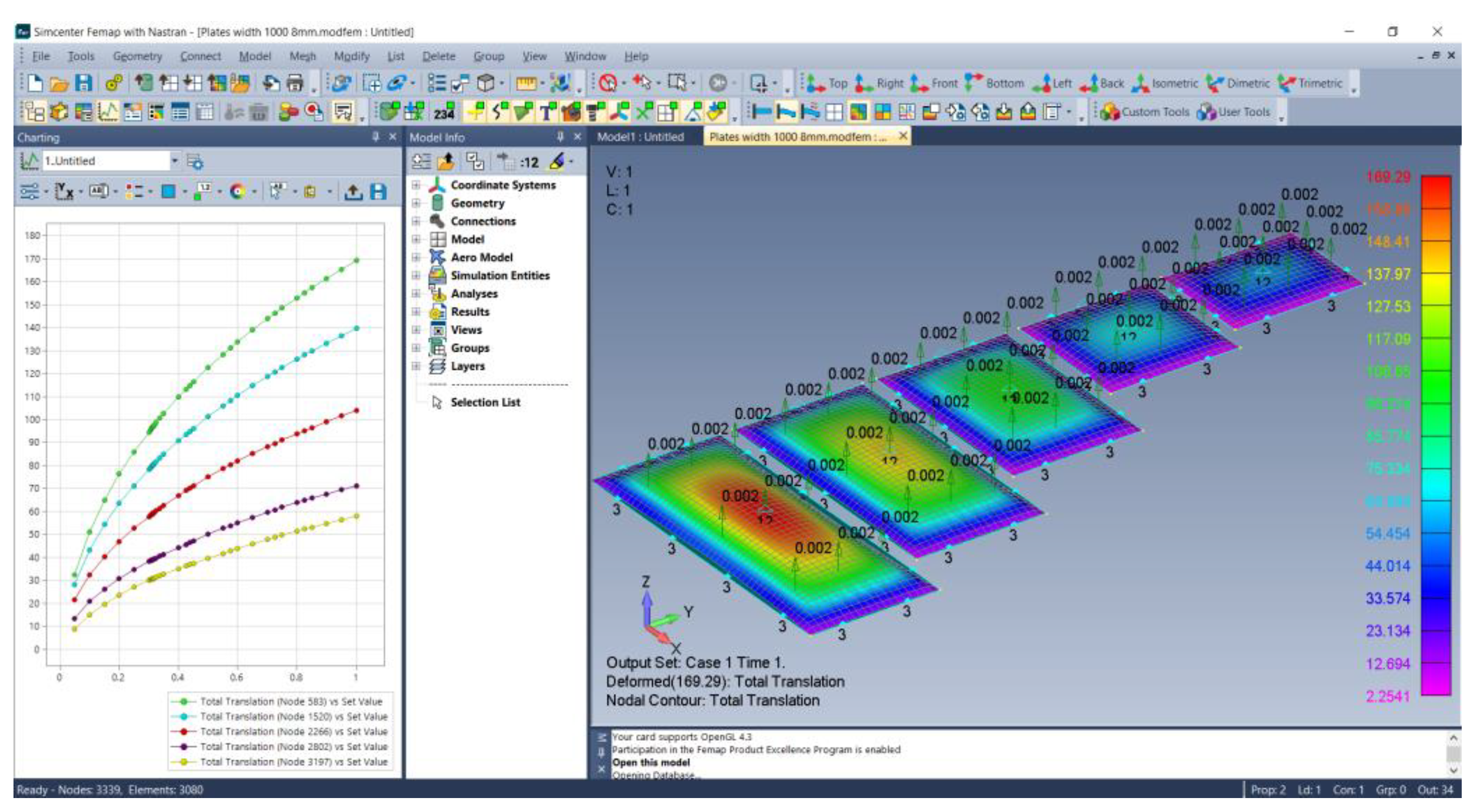Set the view to Bottom

(994, 83)
